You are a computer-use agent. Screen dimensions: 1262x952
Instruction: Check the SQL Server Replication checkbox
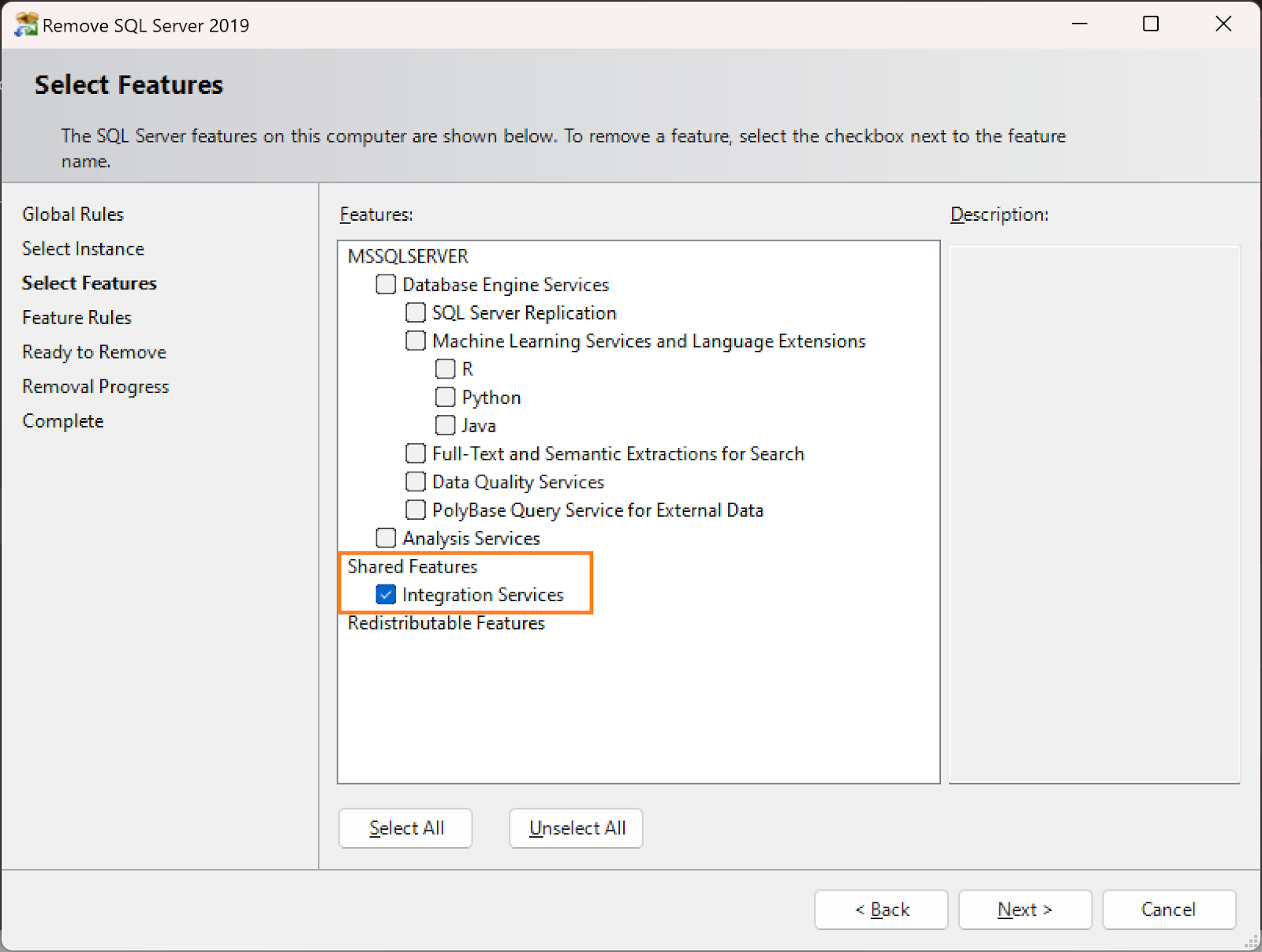pos(416,312)
